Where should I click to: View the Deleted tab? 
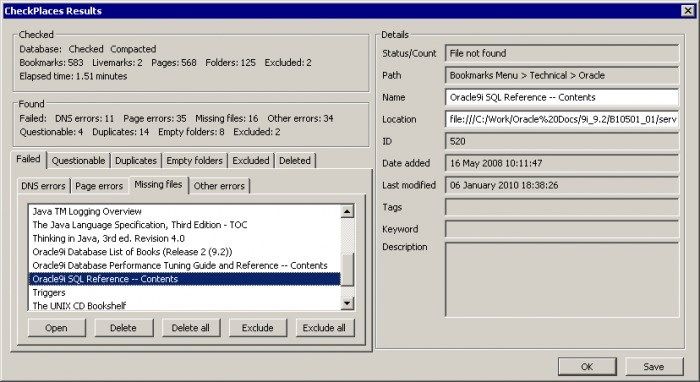[x=295, y=161]
